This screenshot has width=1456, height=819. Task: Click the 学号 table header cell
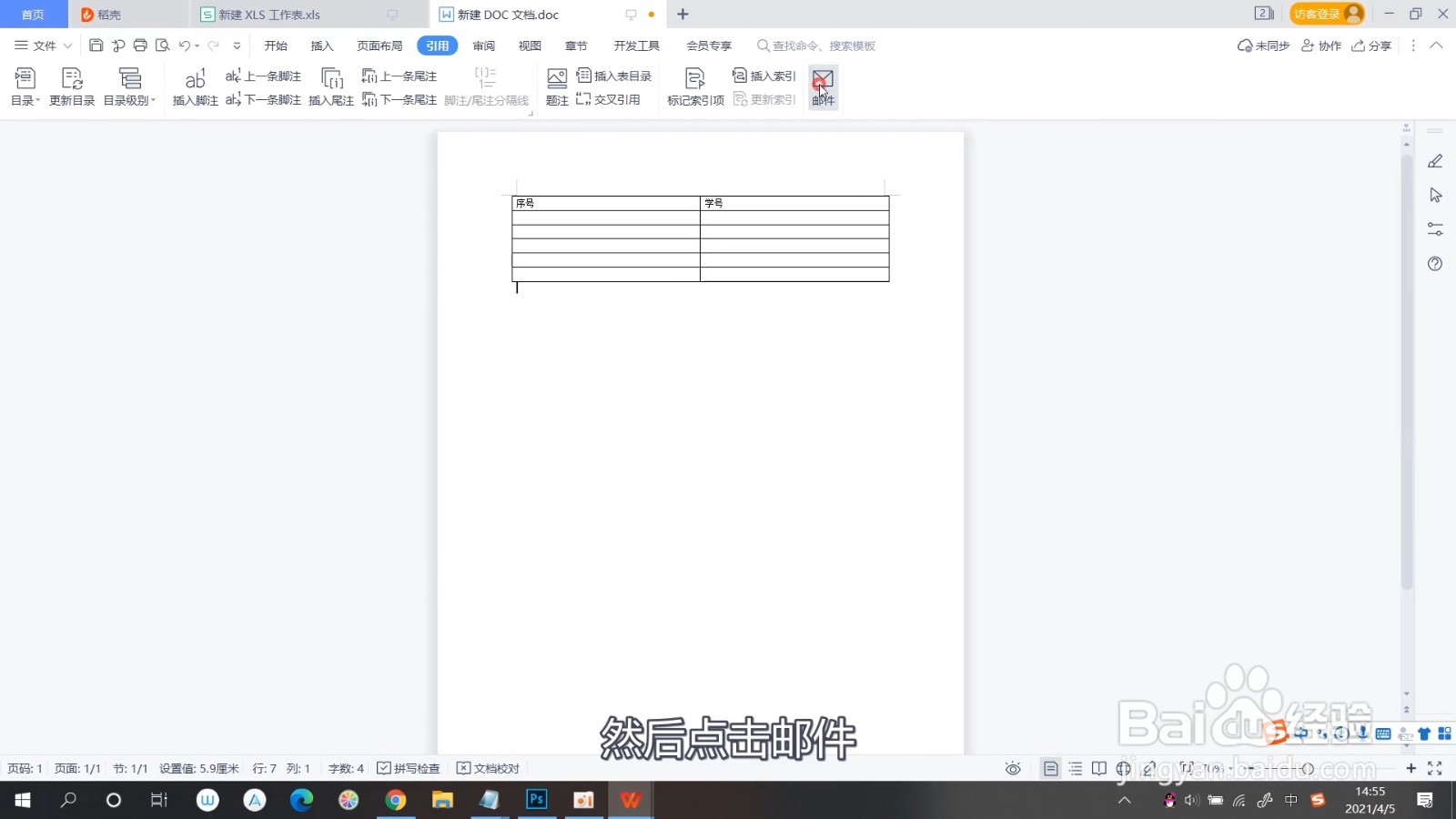click(x=794, y=203)
